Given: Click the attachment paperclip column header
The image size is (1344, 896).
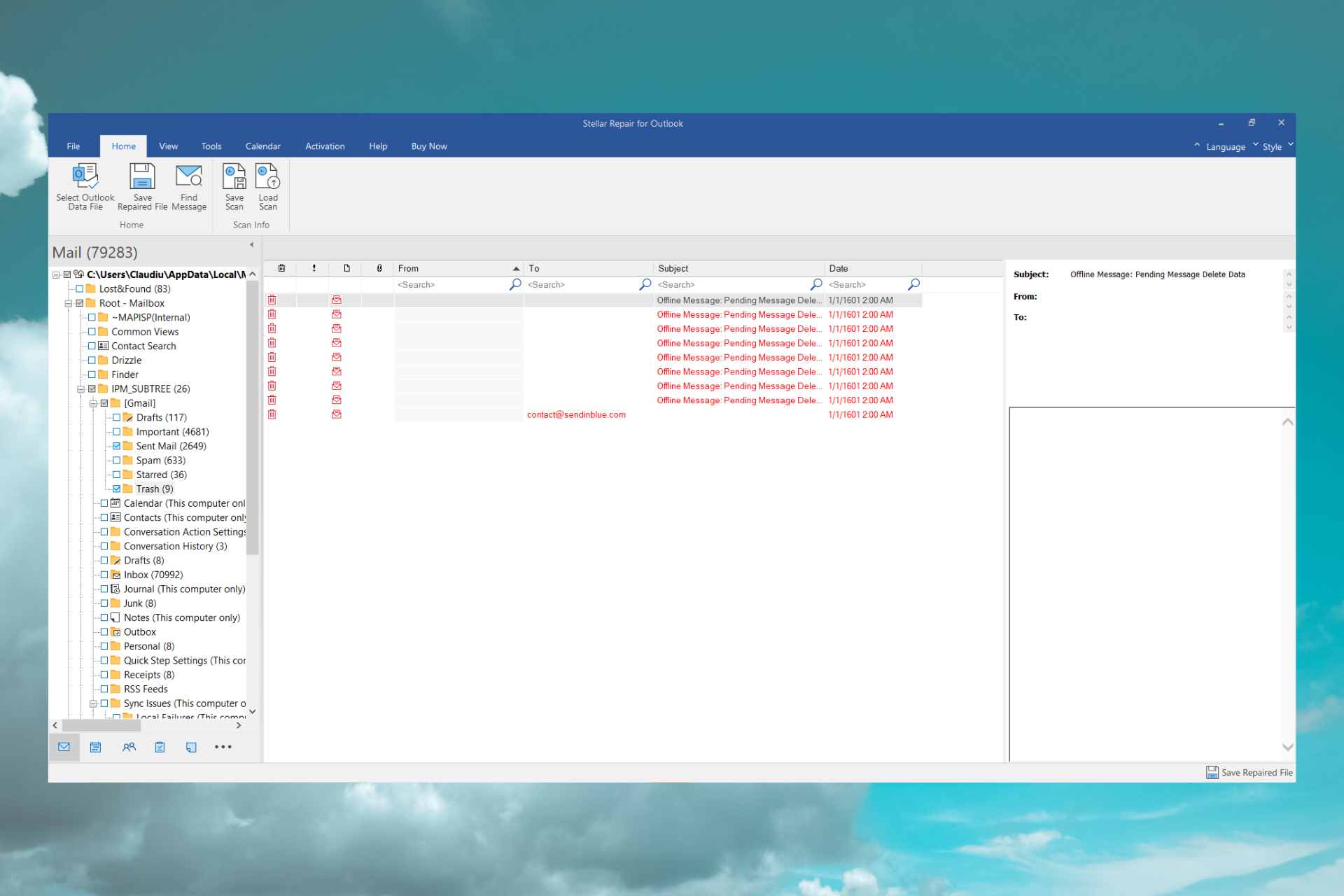Looking at the screenshot, I should 379,268.
